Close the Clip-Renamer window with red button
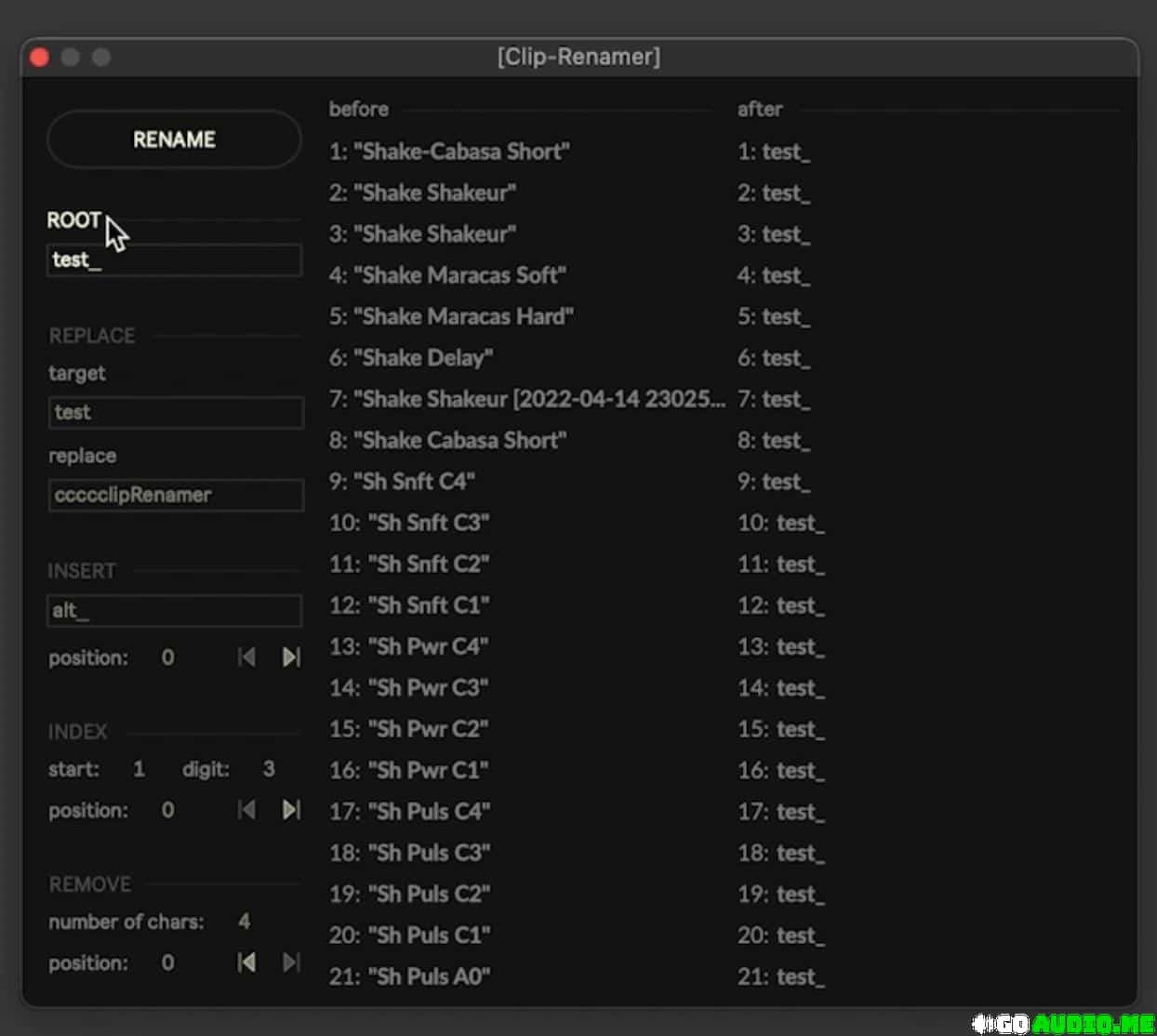The width and height of the screenshot is (1157, 1036). point(39,58)
